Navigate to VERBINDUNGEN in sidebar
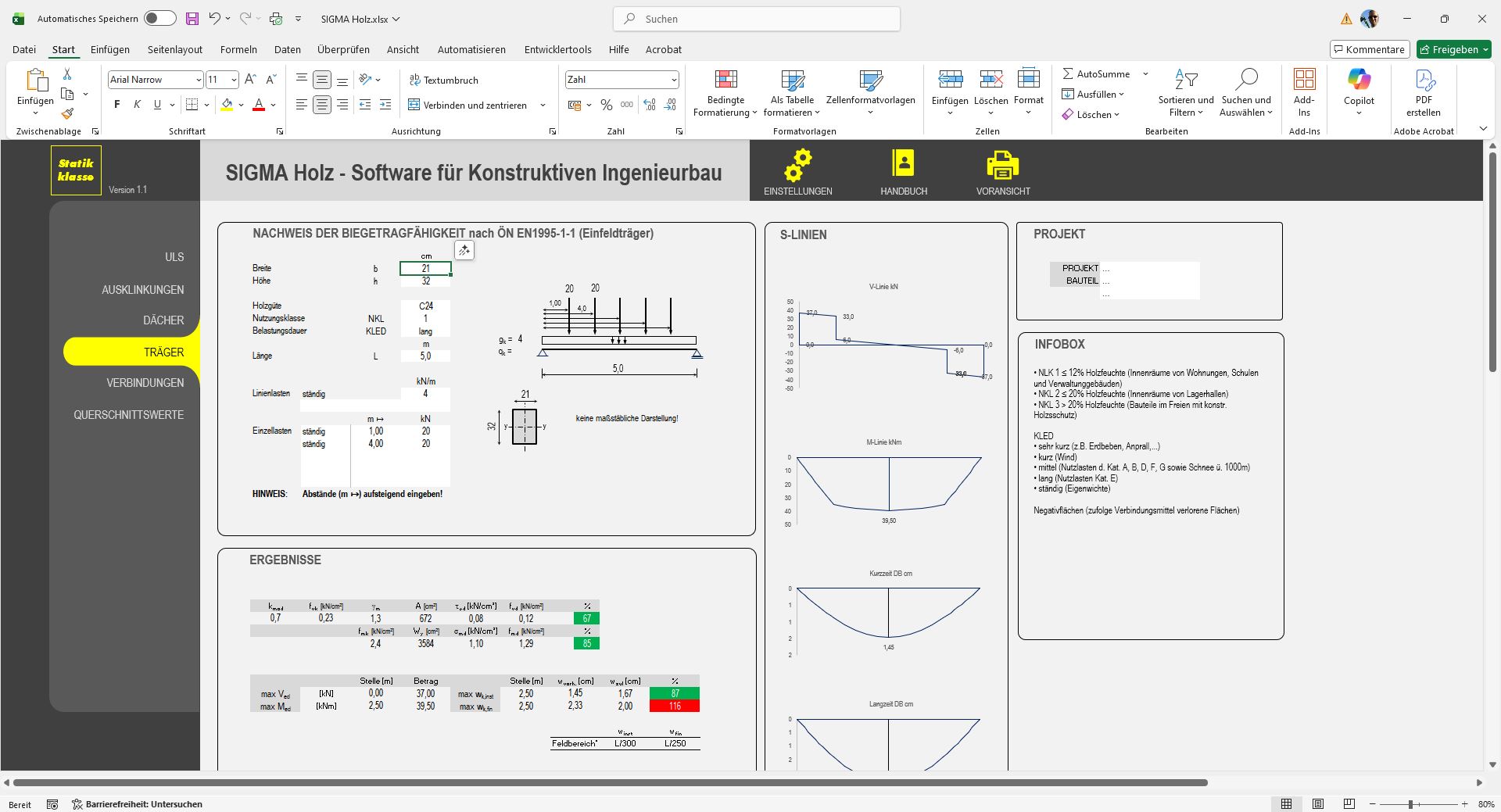This screenshot has width=1501, height=812. click(145, 383)
